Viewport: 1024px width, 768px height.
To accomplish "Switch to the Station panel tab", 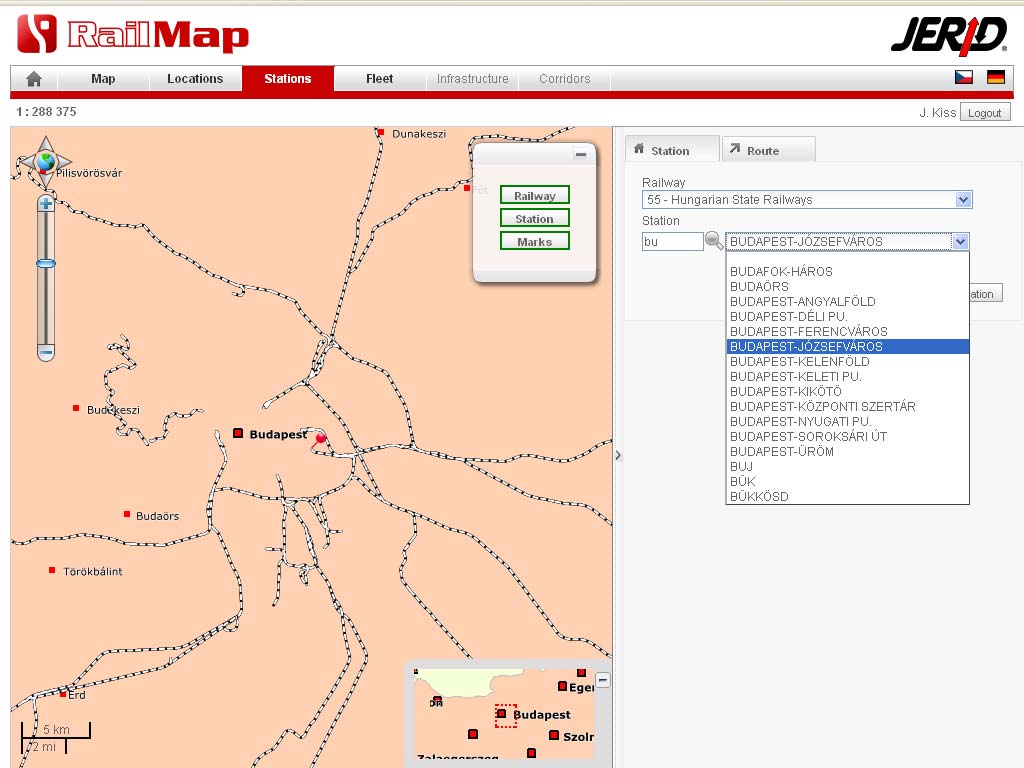I will (x=672, y=150).
